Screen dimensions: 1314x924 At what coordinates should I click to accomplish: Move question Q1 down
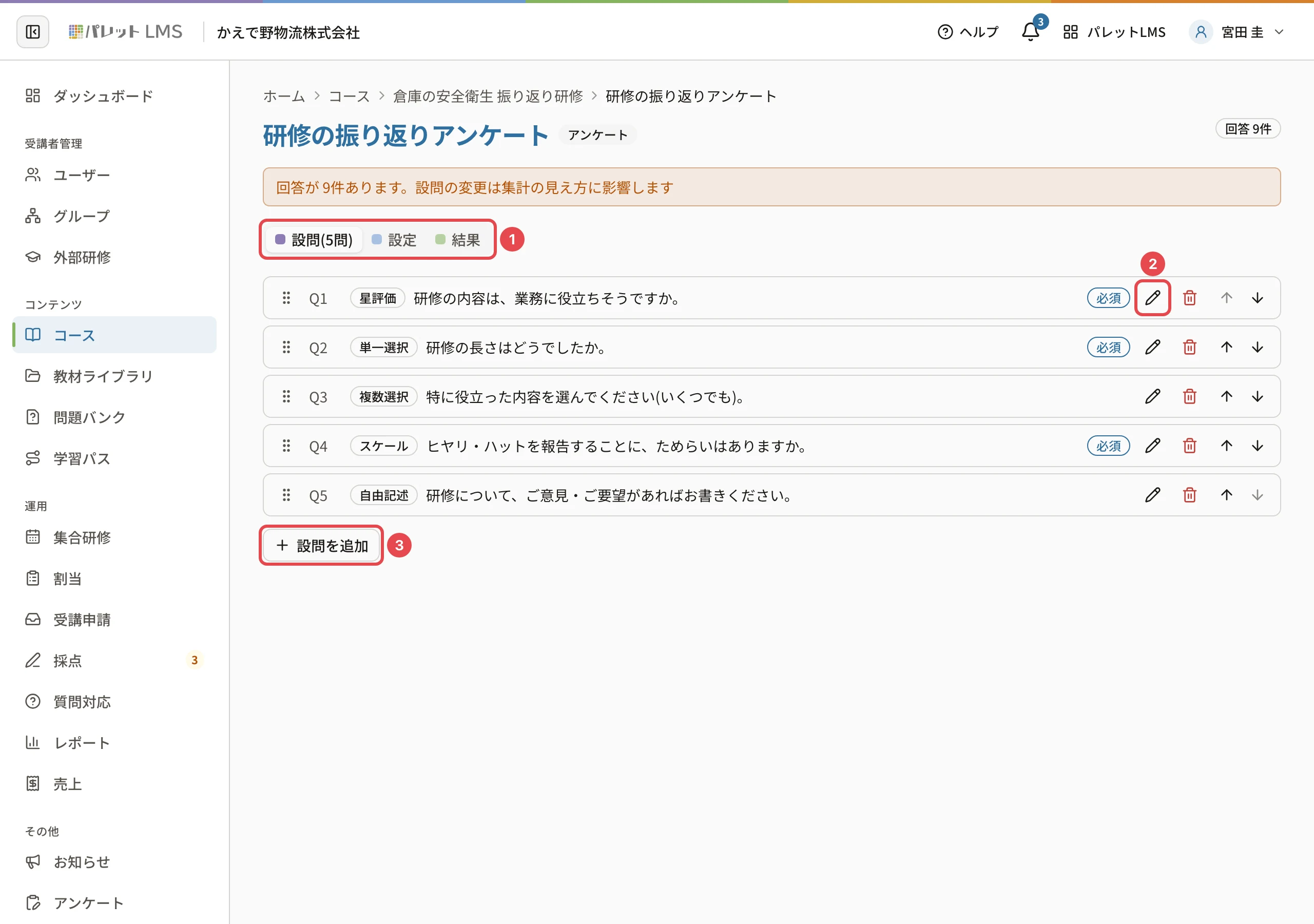pos(1258,298)
